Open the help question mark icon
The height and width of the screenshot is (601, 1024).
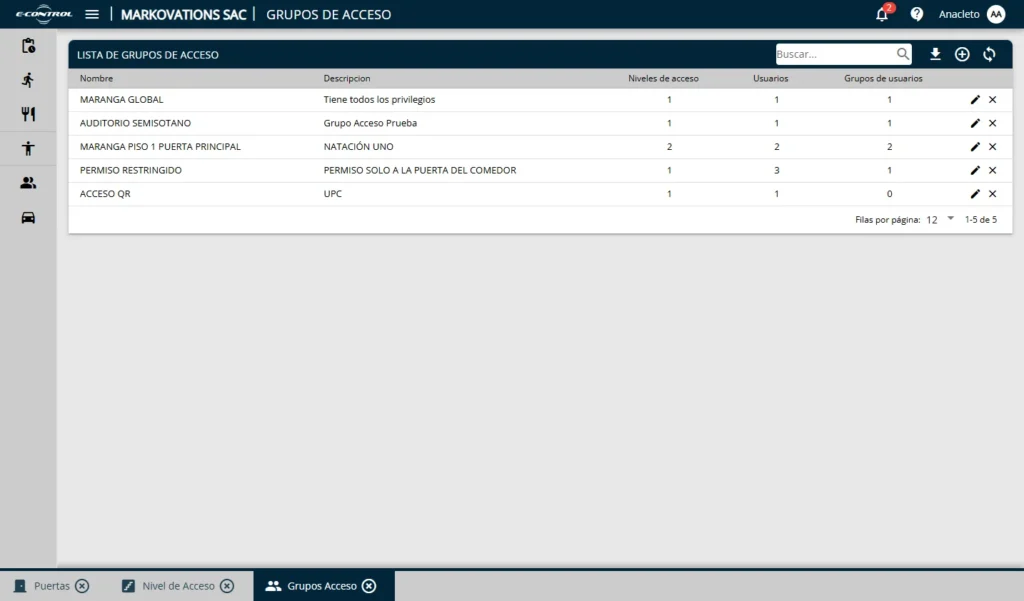[916, 14]
